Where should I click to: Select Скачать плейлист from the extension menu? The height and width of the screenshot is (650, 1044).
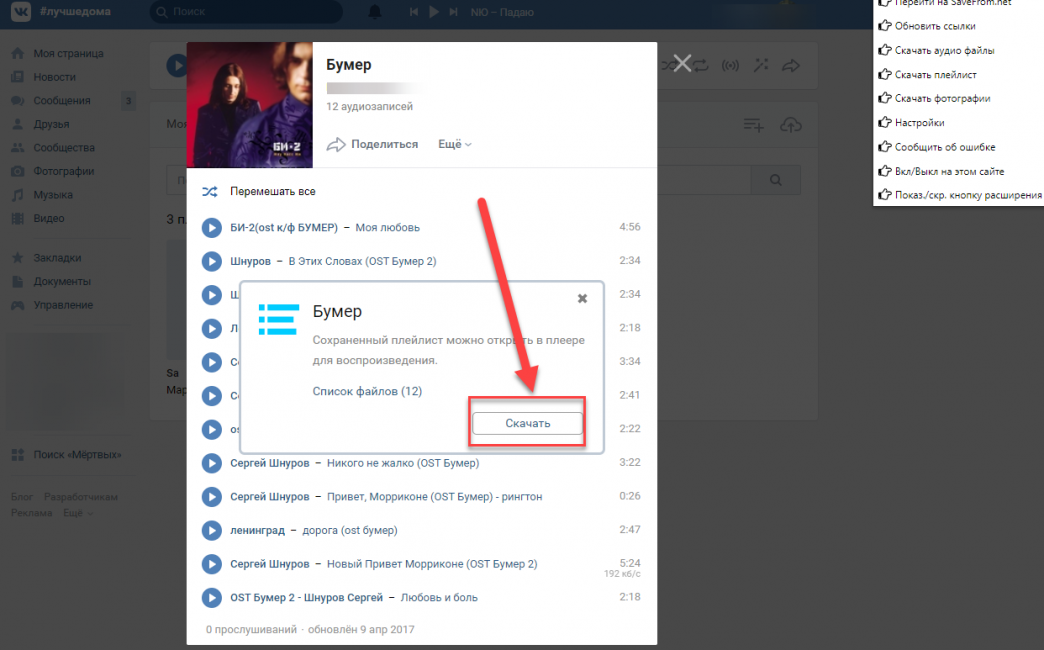pos(935,75)
